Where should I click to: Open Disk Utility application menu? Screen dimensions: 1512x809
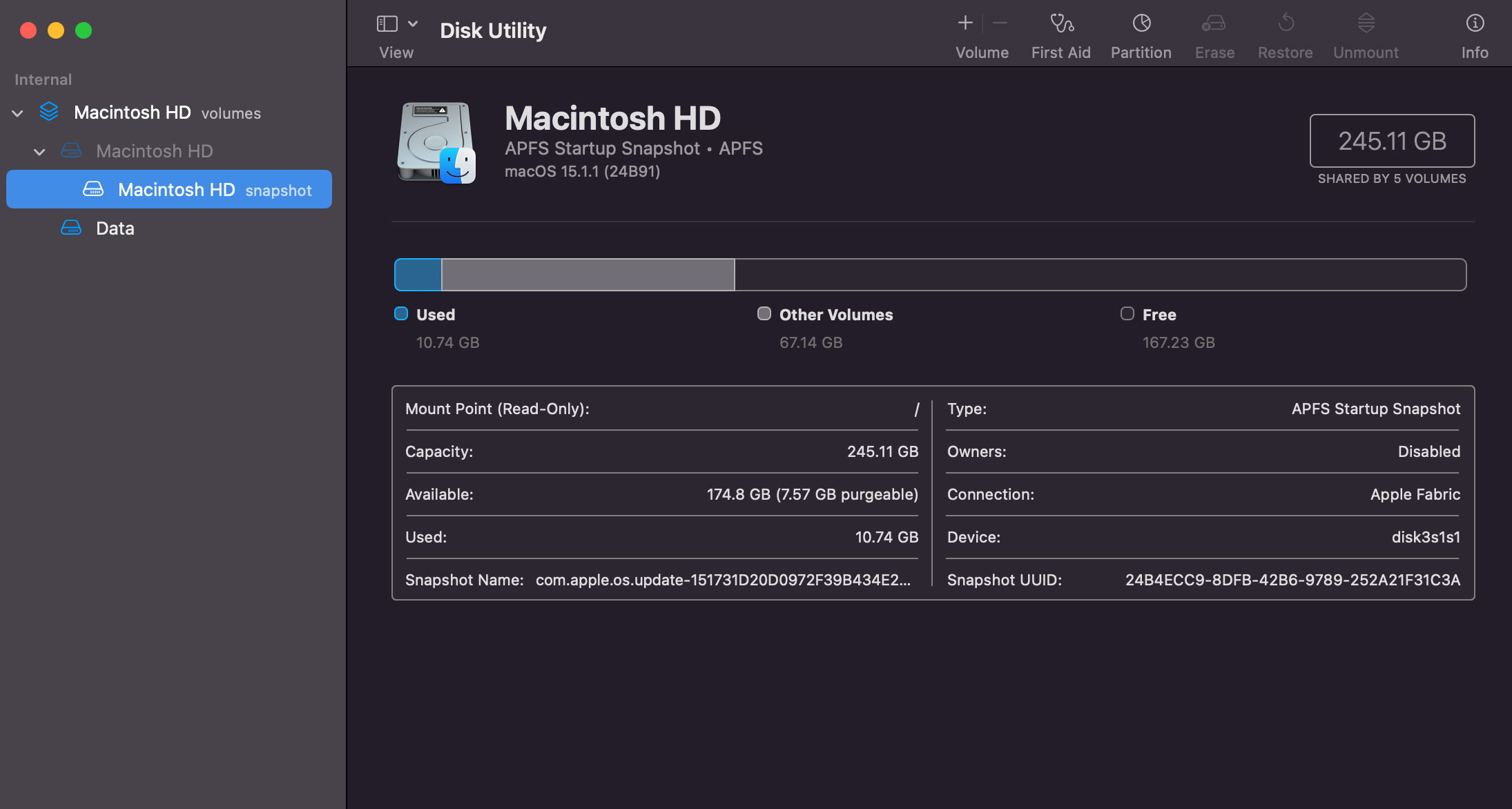(x=493, y=29)
